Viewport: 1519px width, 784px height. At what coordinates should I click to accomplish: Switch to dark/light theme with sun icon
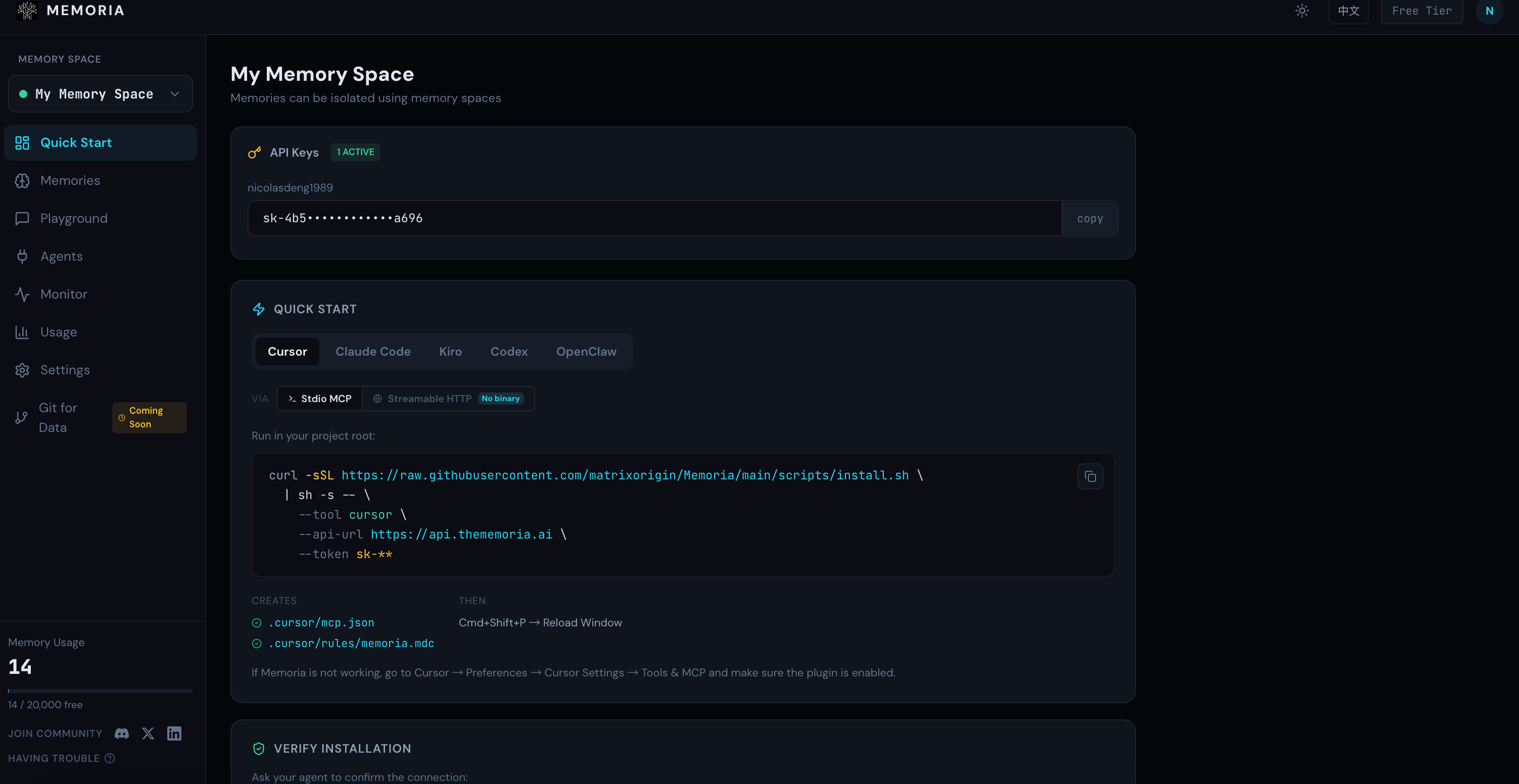coord(1302,11)
